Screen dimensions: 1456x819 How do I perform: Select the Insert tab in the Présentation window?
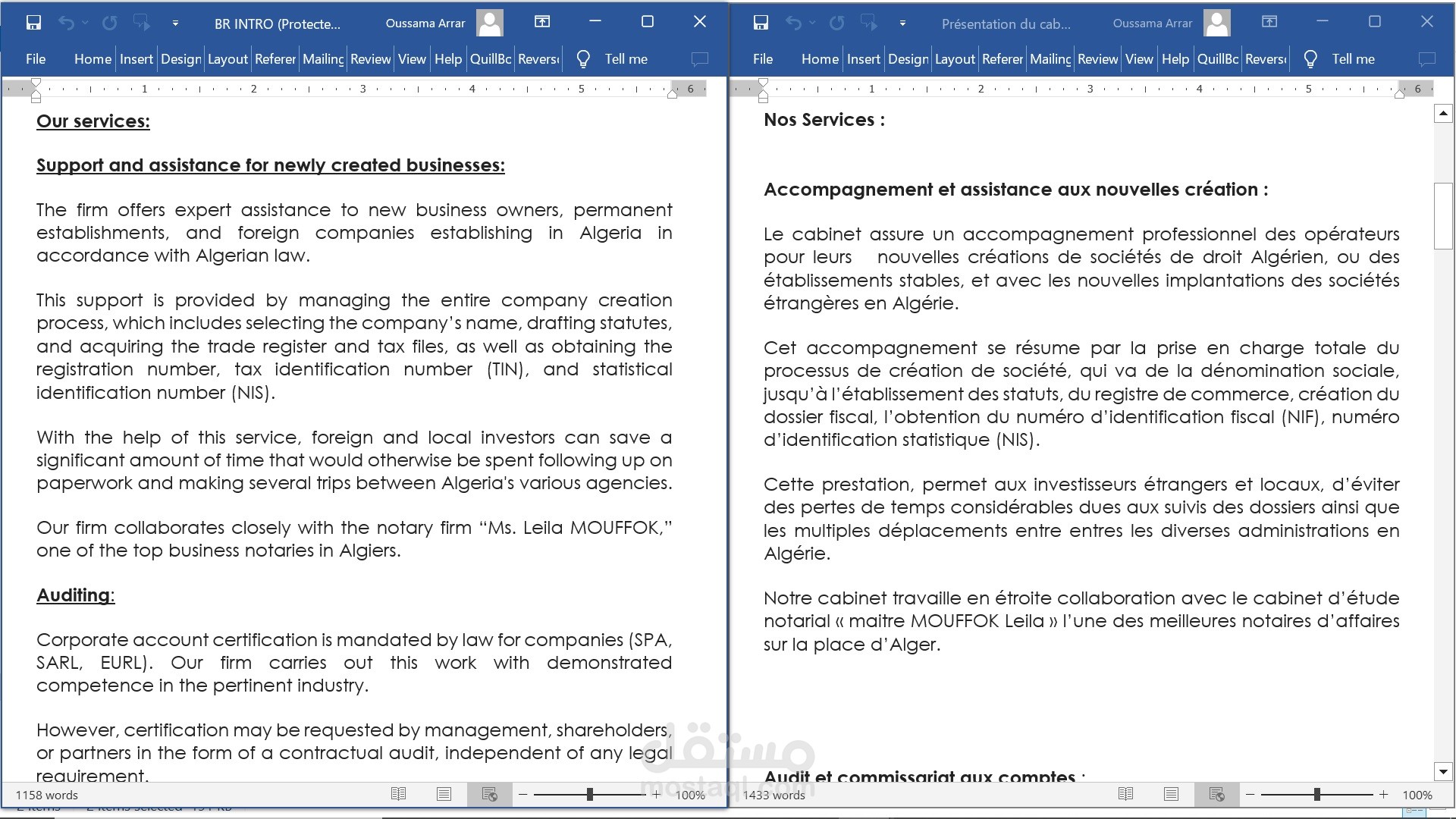[x=864, y=59]
